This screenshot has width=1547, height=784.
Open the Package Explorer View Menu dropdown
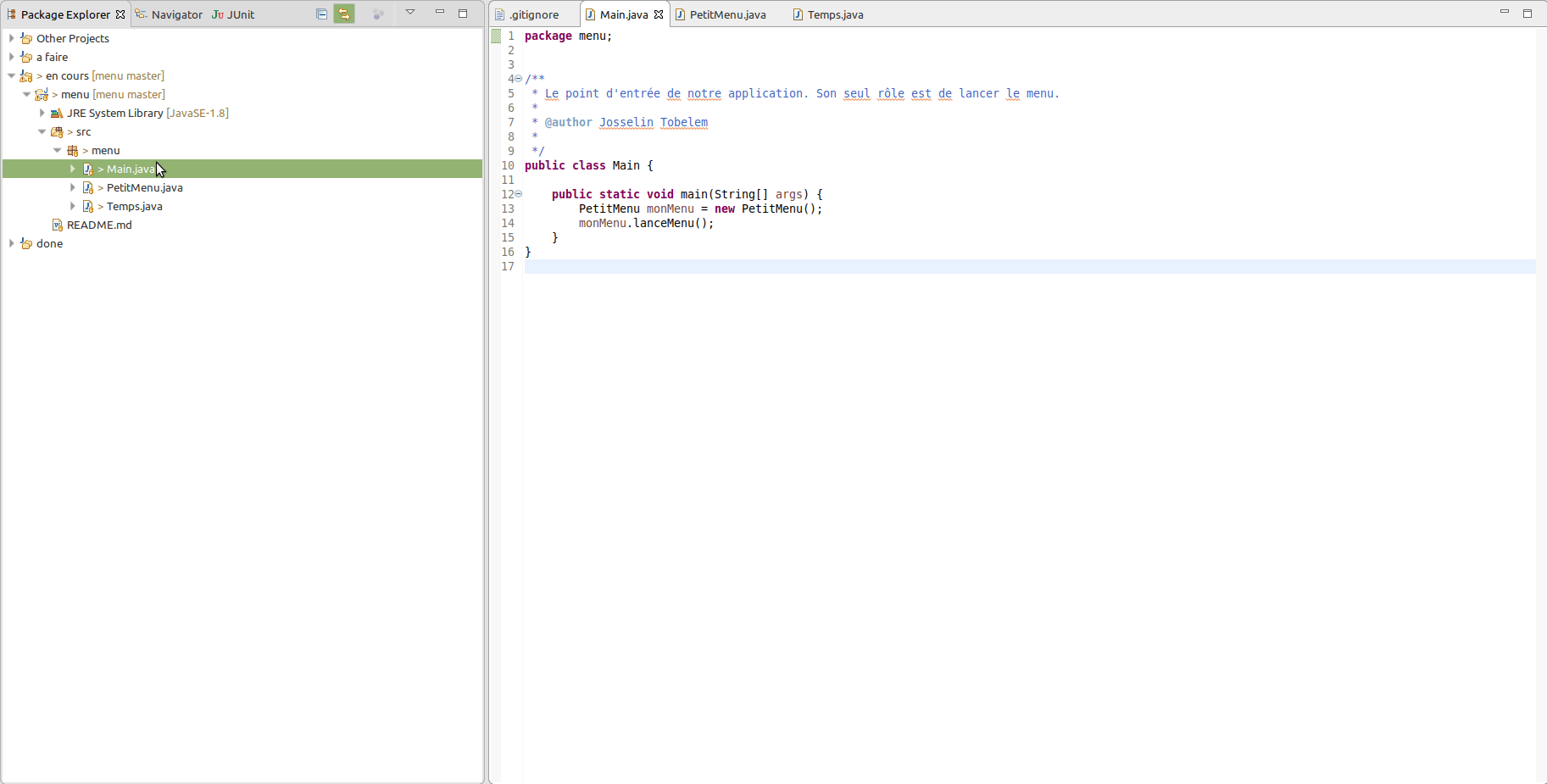click(x=410, y=13)
